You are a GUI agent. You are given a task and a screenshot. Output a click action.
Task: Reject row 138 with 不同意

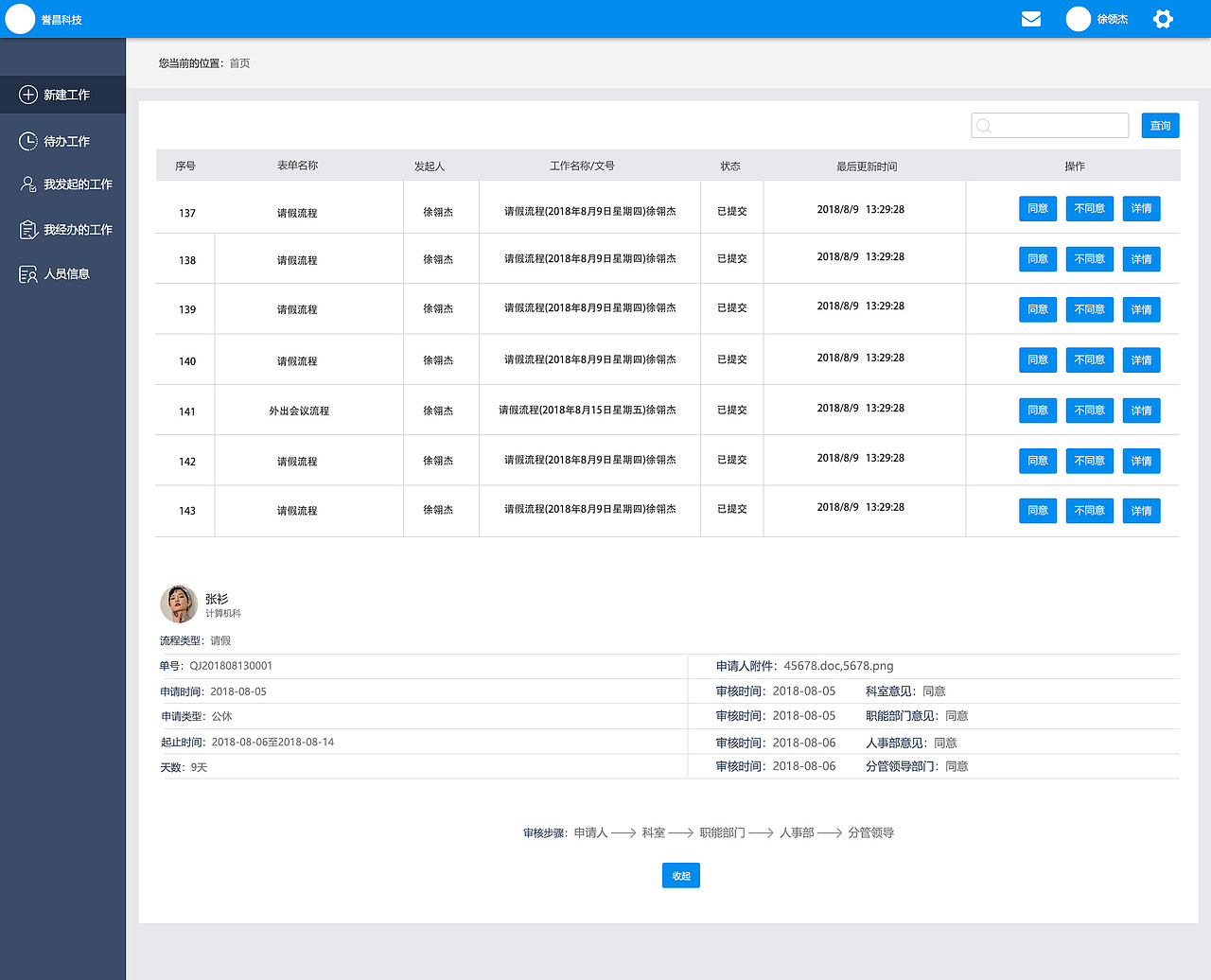pos(1089,259)
